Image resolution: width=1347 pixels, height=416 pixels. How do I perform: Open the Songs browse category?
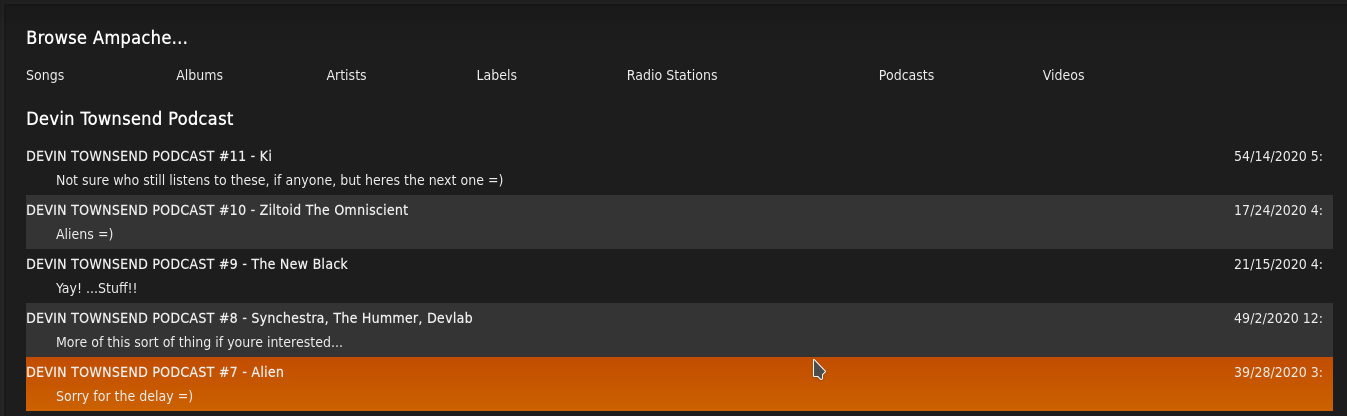point(45,75)
